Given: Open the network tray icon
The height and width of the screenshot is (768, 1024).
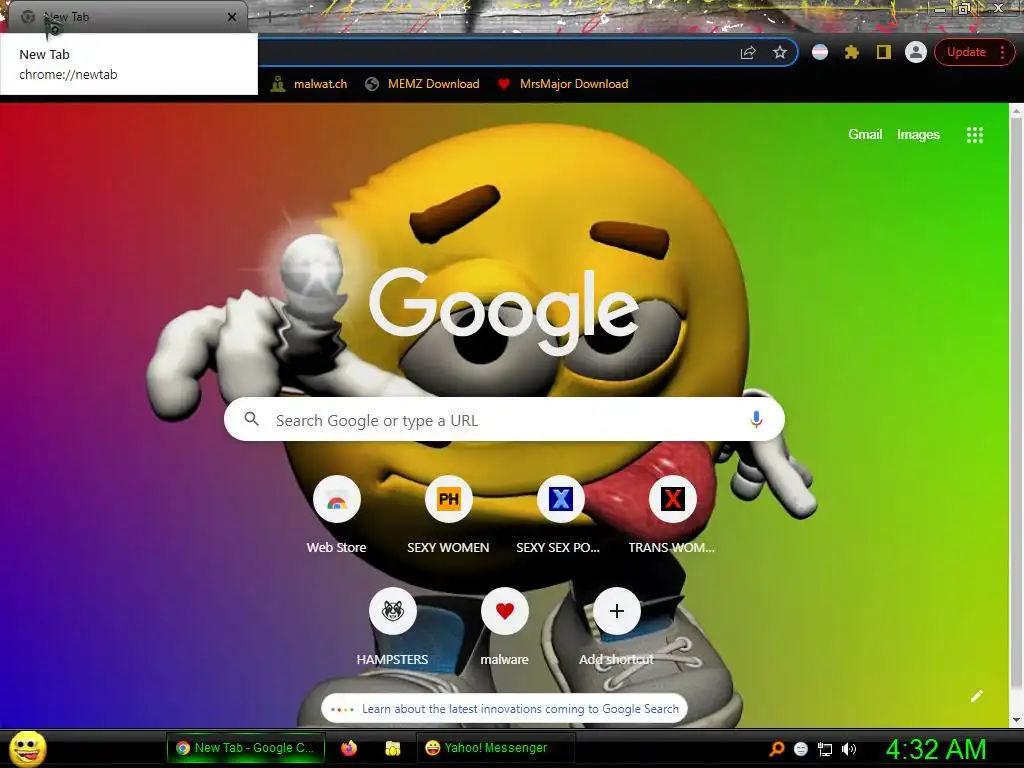Looking at the screenshot, I should pos(825,749).
